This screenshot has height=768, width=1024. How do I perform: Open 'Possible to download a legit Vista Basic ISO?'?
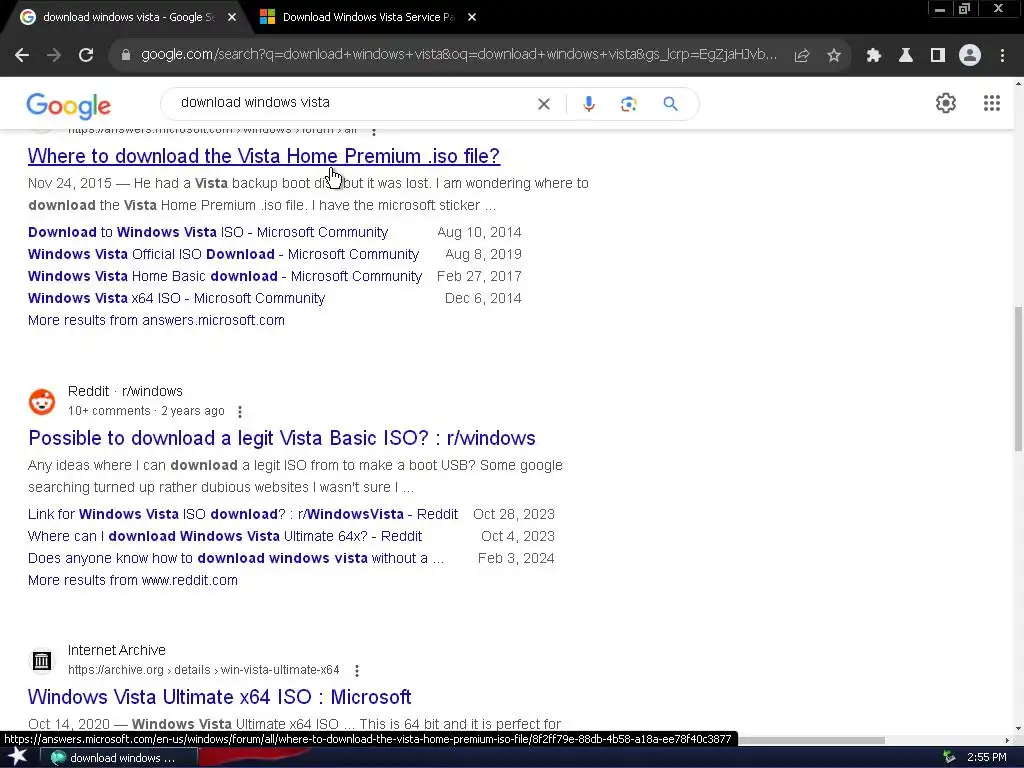(281, 438)
